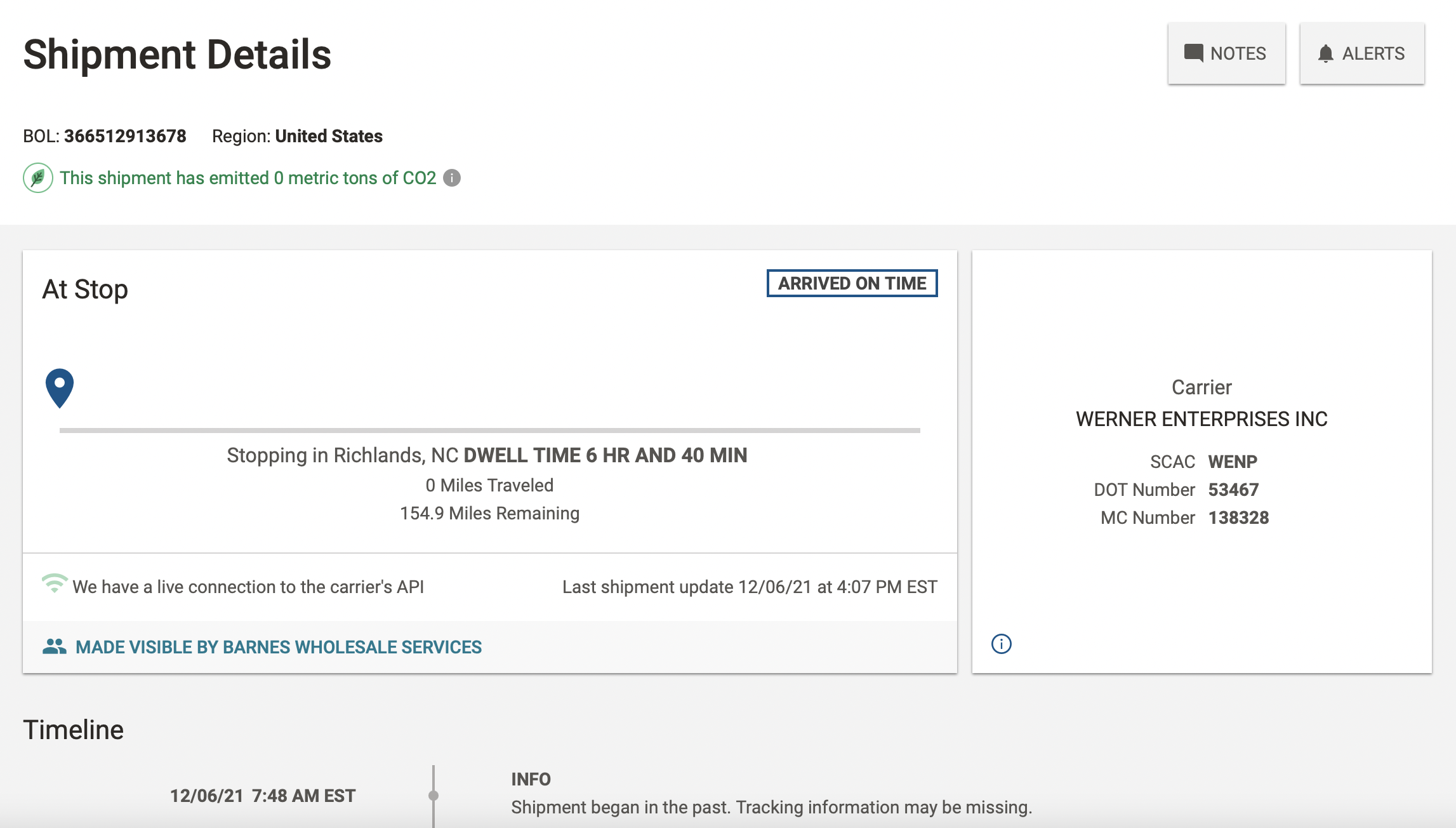
Task: Click the At Stop heading
Action: pyautogui.click(x=85, y=290)
